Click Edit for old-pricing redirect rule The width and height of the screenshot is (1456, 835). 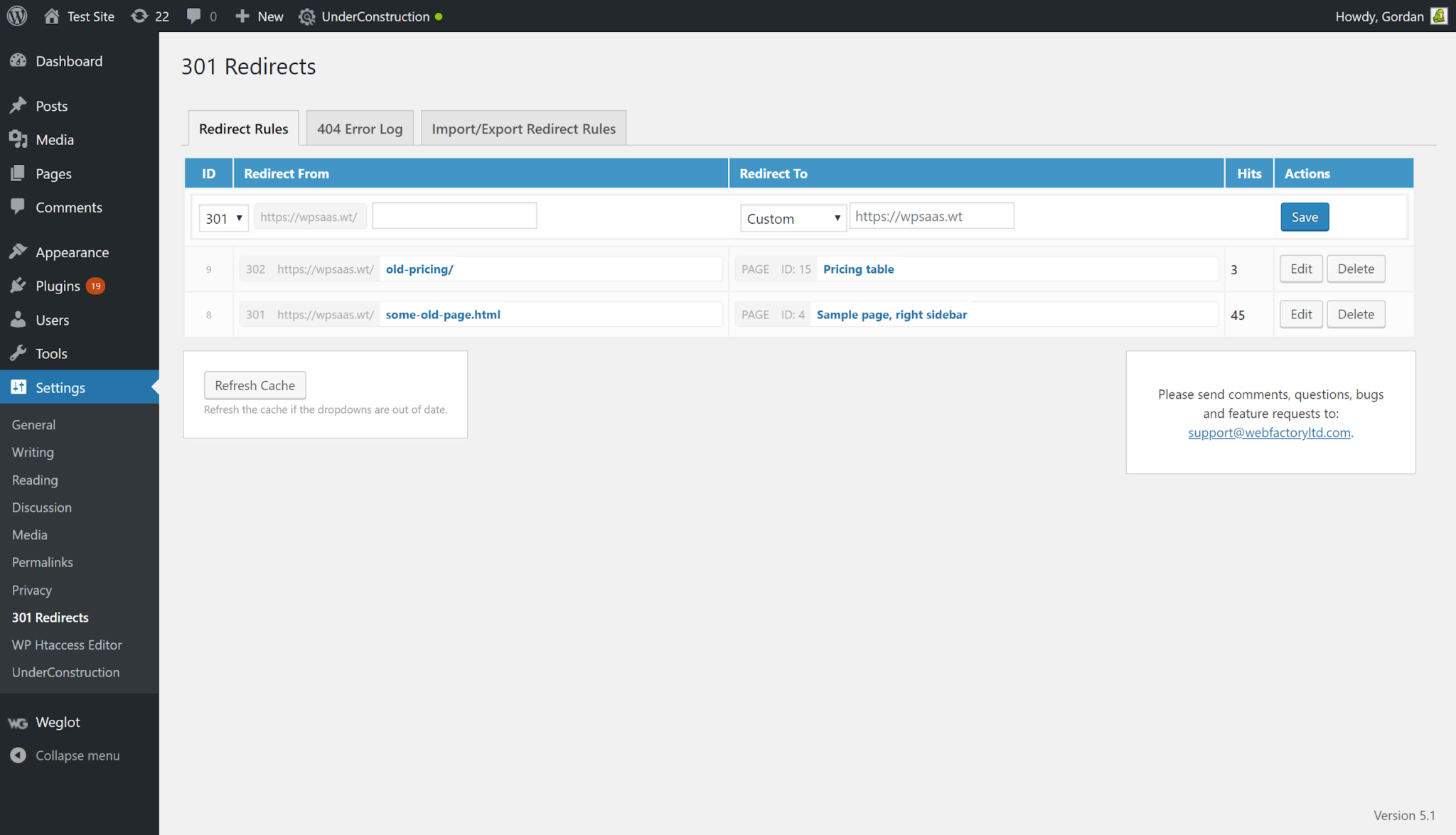click(x=1301, y=268)
